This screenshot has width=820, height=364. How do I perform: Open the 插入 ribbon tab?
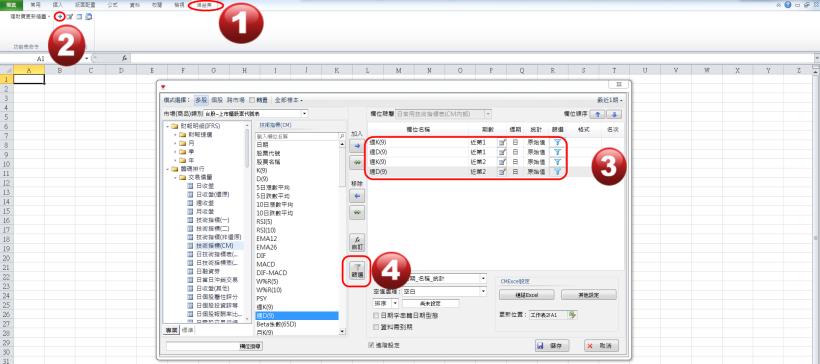tap(58, 4)
